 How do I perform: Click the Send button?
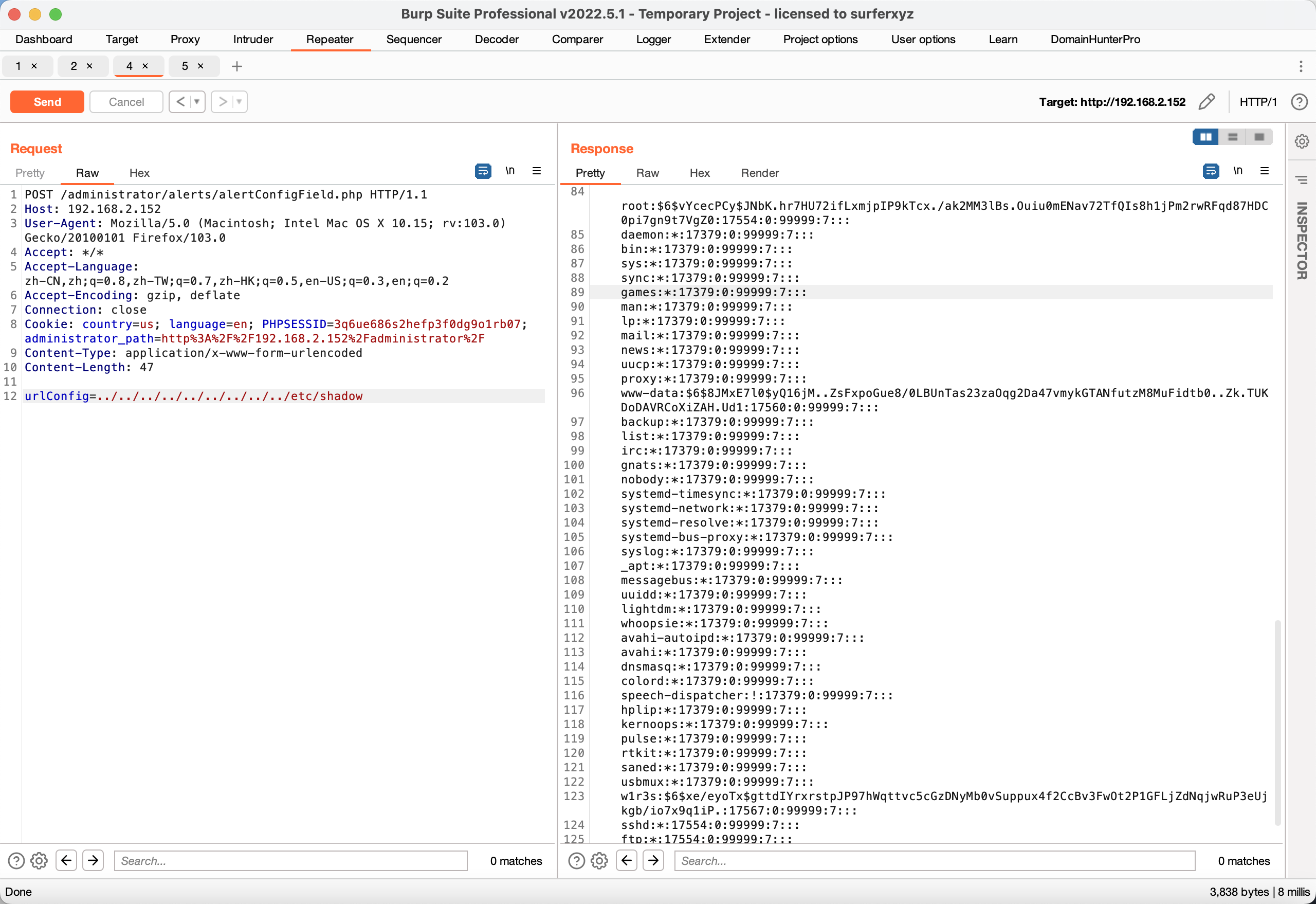pos(47,102)
